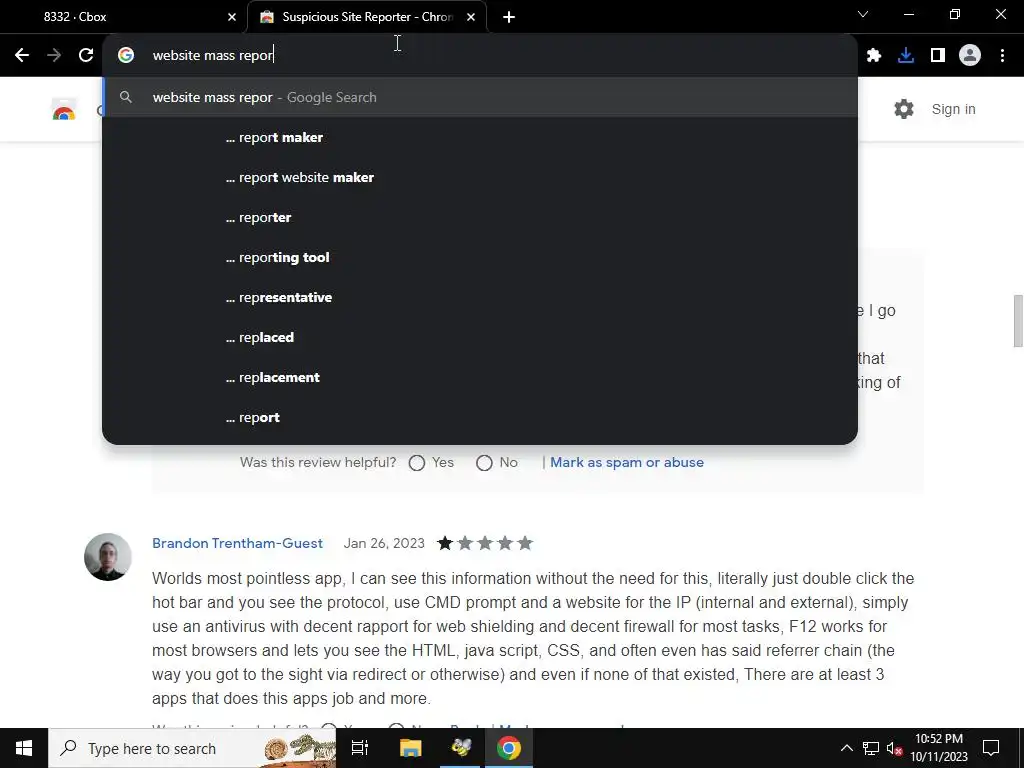1024x768 pixels.
Task: Mark the review helpful with Yes radio
Action: (417, 463)
